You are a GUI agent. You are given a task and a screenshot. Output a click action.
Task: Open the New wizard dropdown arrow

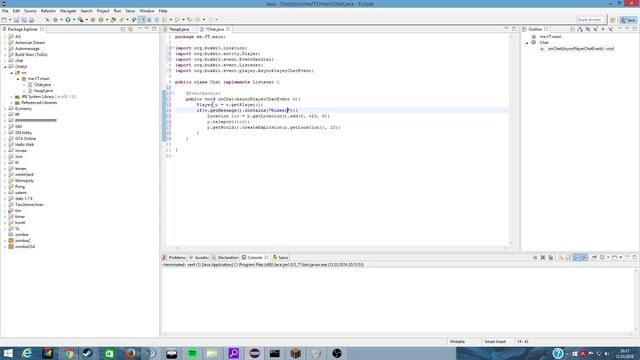tap(10, 20)
